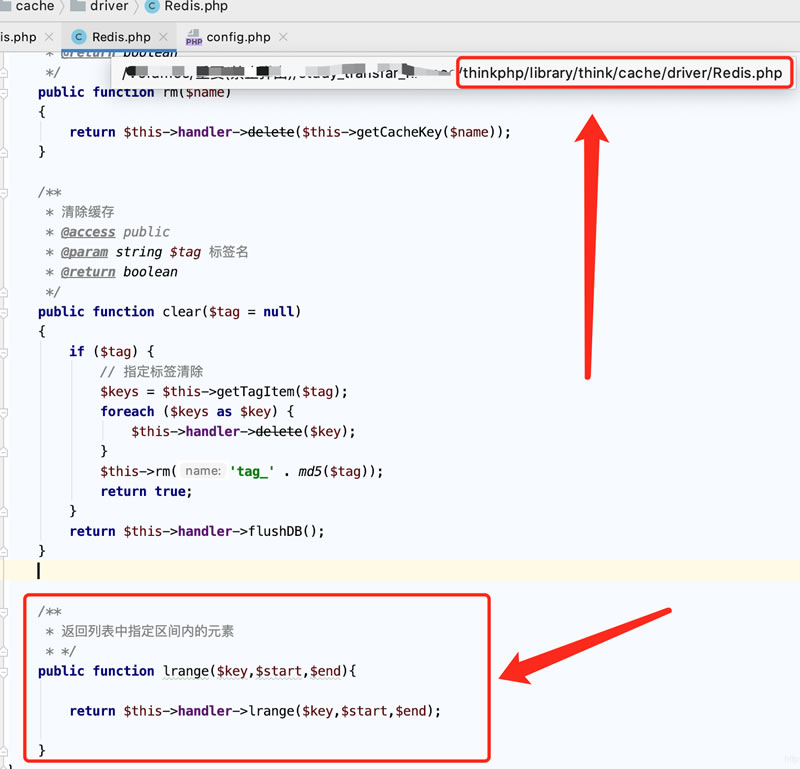Click the '返回列表中指定区间内的元素' comment
800x769 pixels.
(147, 631)
